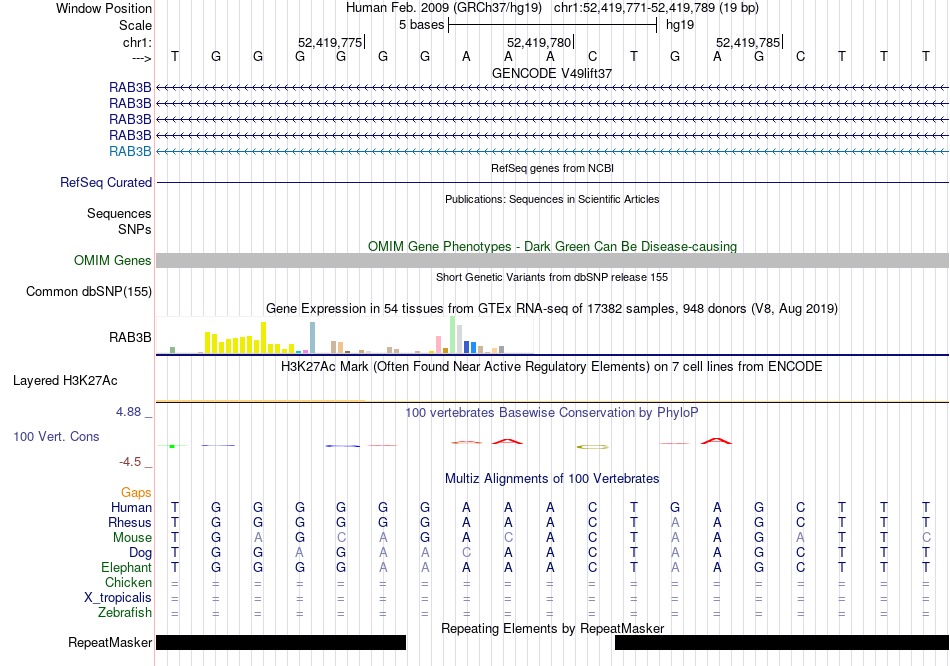Screen dimensions: 950x666
Task: Click the -4.5 PhyloP lower limit value
Action: tap(130, 462)
